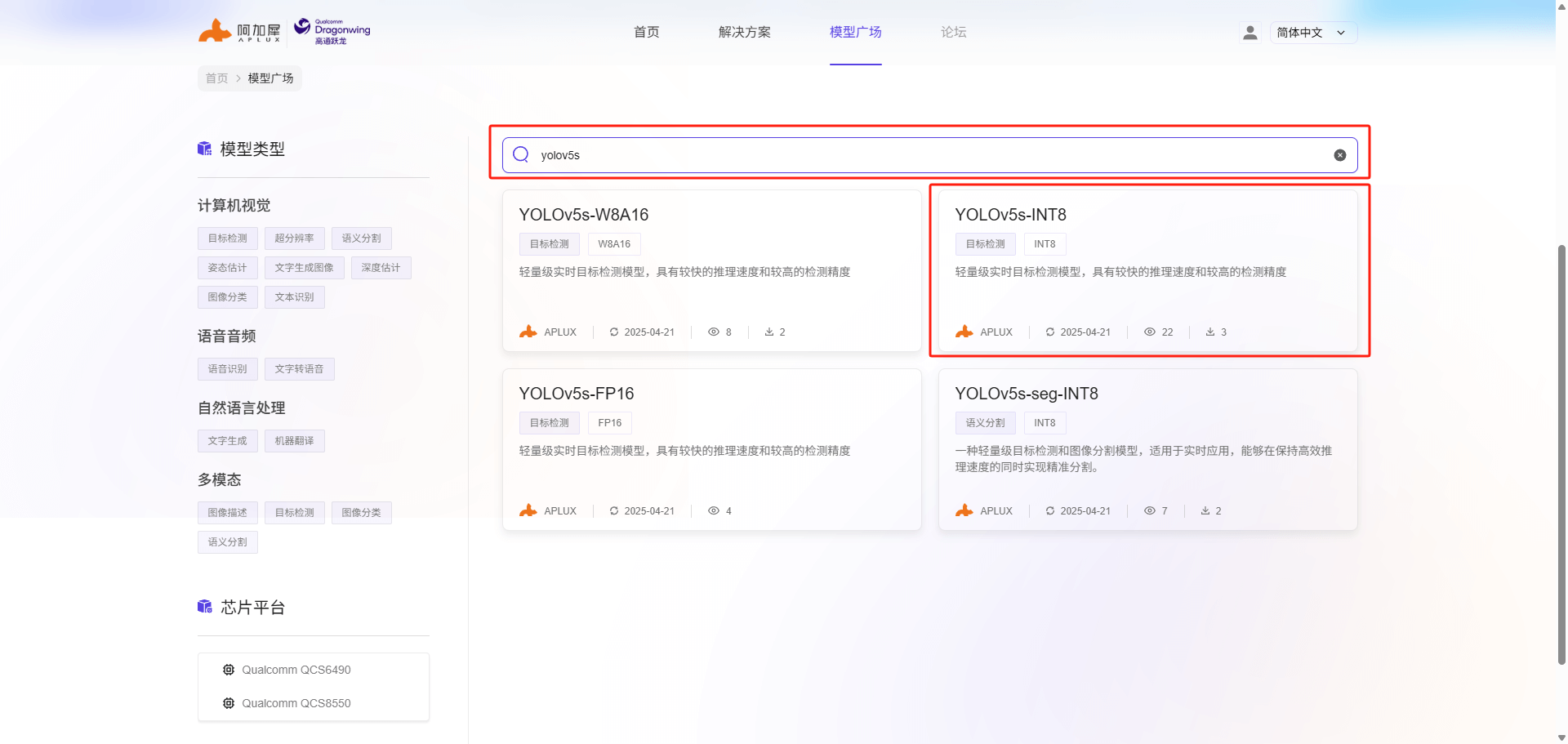This screenshot has width=1568, height=744.
Task: Switch to the 论坛 navigation tab
Action: click(953, 33)
